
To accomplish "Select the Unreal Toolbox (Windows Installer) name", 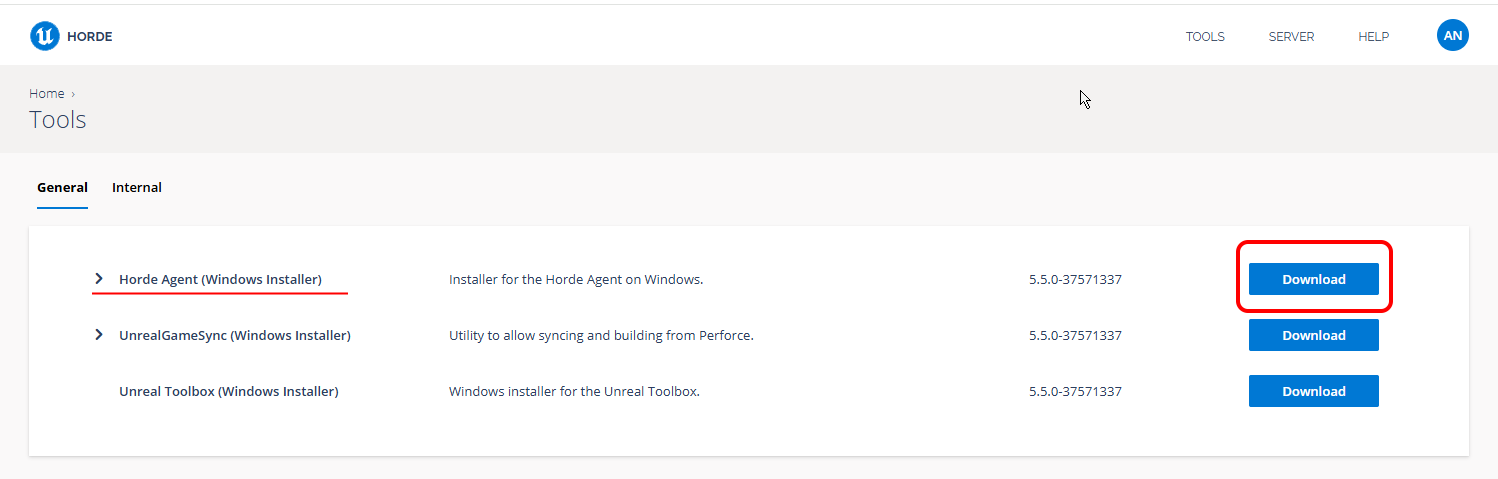I will [x=229, y=391].
